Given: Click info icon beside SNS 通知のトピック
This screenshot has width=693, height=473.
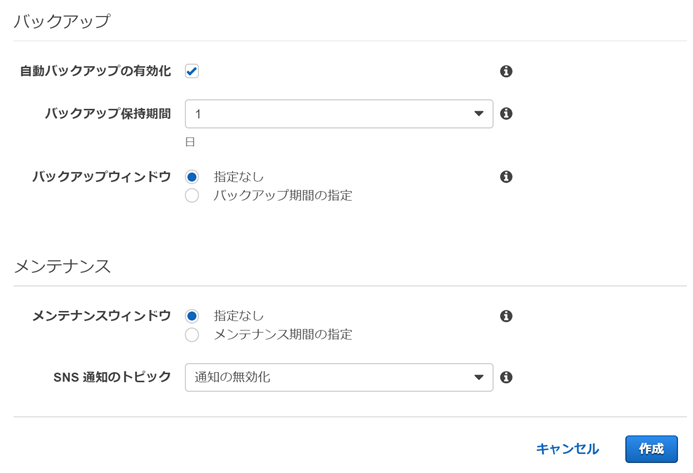Looking at the screenshot, I should point(506,377).
